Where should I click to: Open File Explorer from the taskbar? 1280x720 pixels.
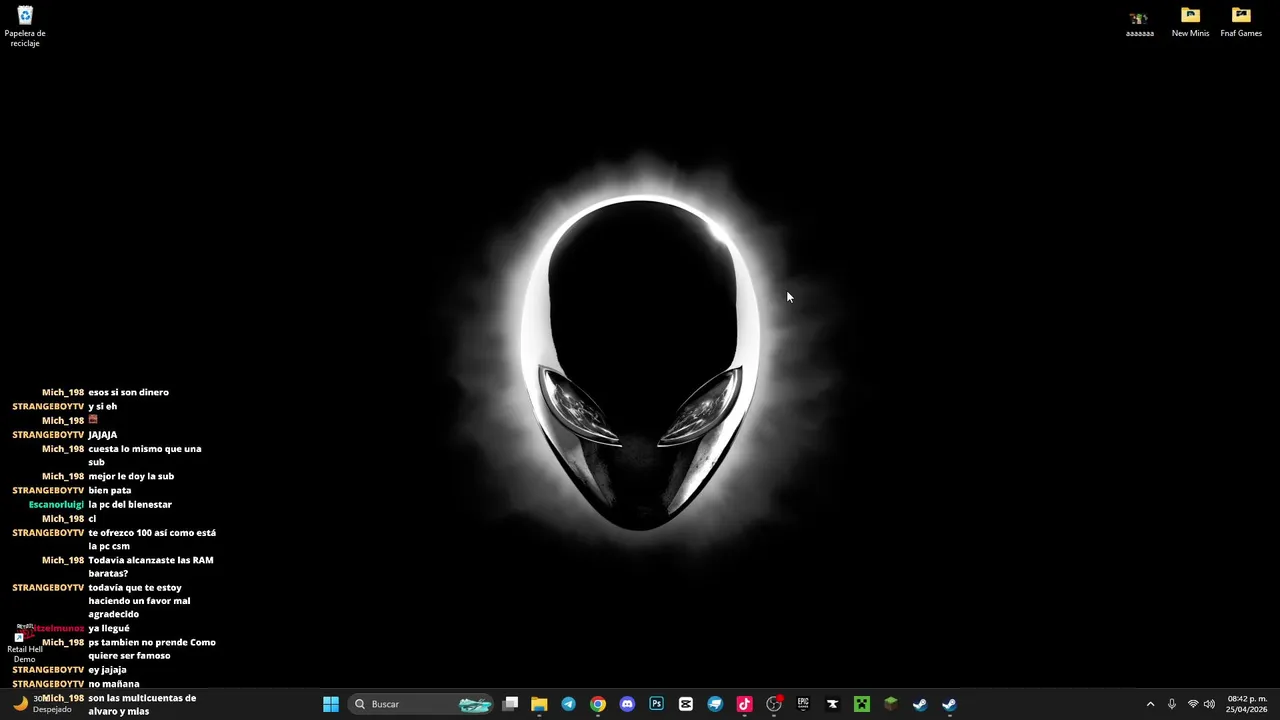point(539,704)
